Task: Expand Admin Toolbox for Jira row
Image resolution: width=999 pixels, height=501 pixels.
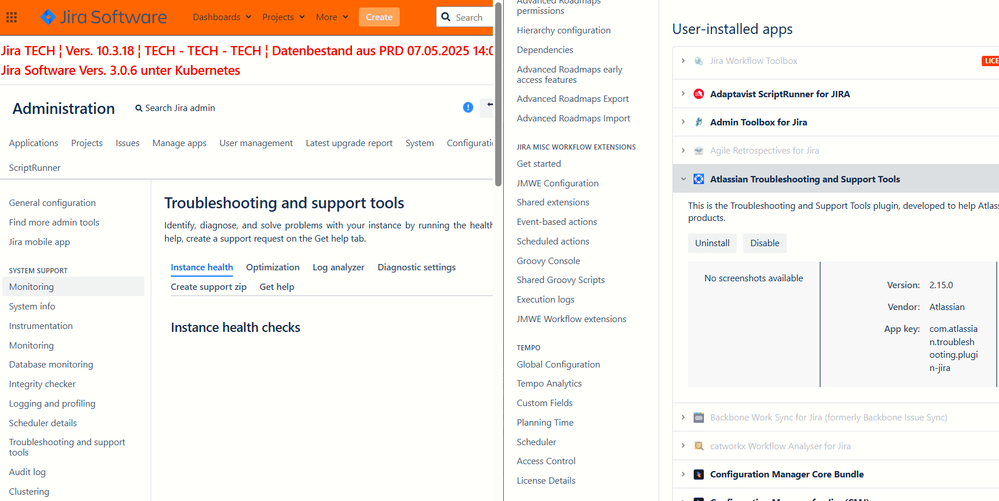Action: [683, 122]
